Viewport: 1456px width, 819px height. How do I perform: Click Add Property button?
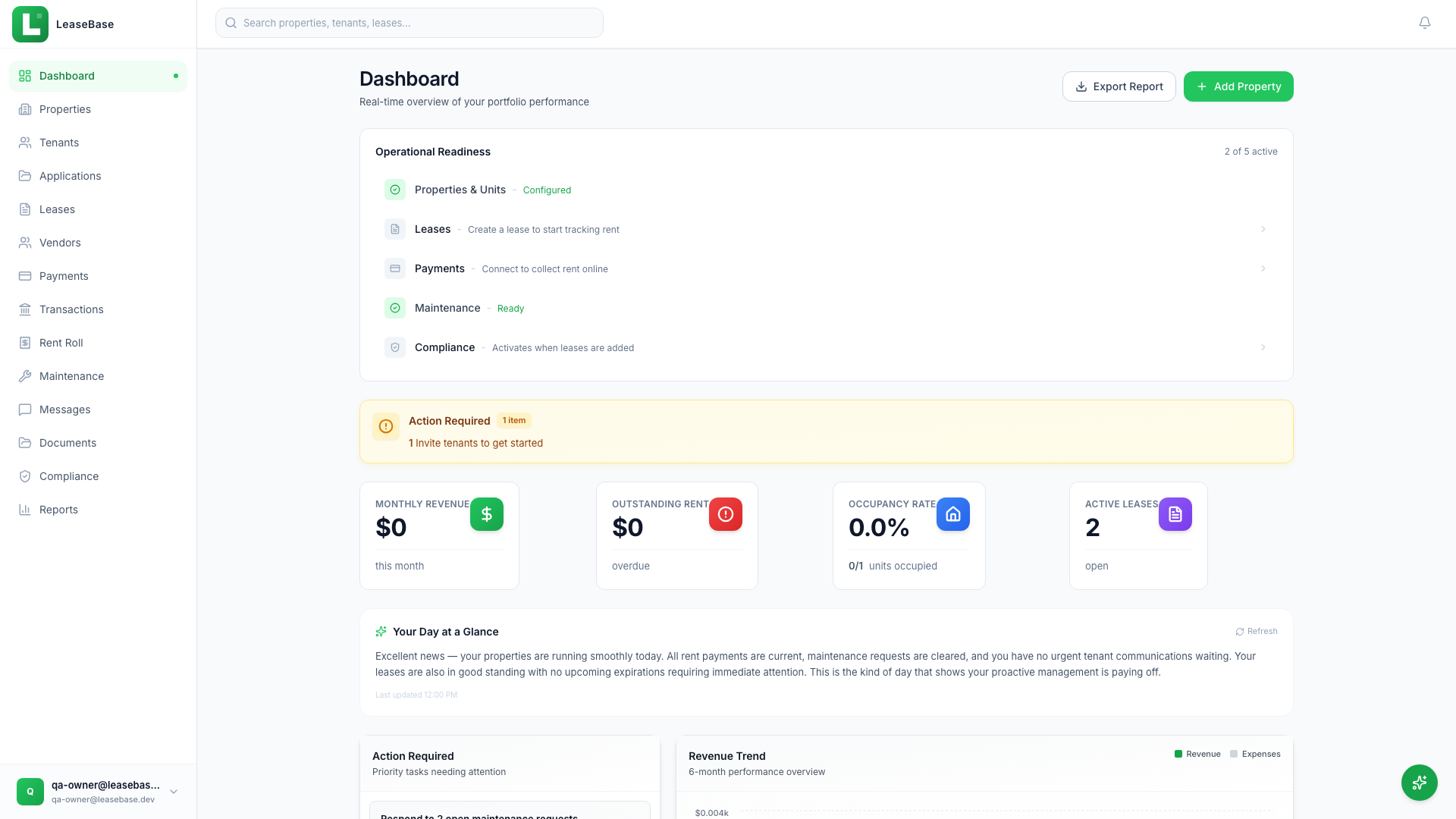pyautogui.click(x=1238, y=86)
